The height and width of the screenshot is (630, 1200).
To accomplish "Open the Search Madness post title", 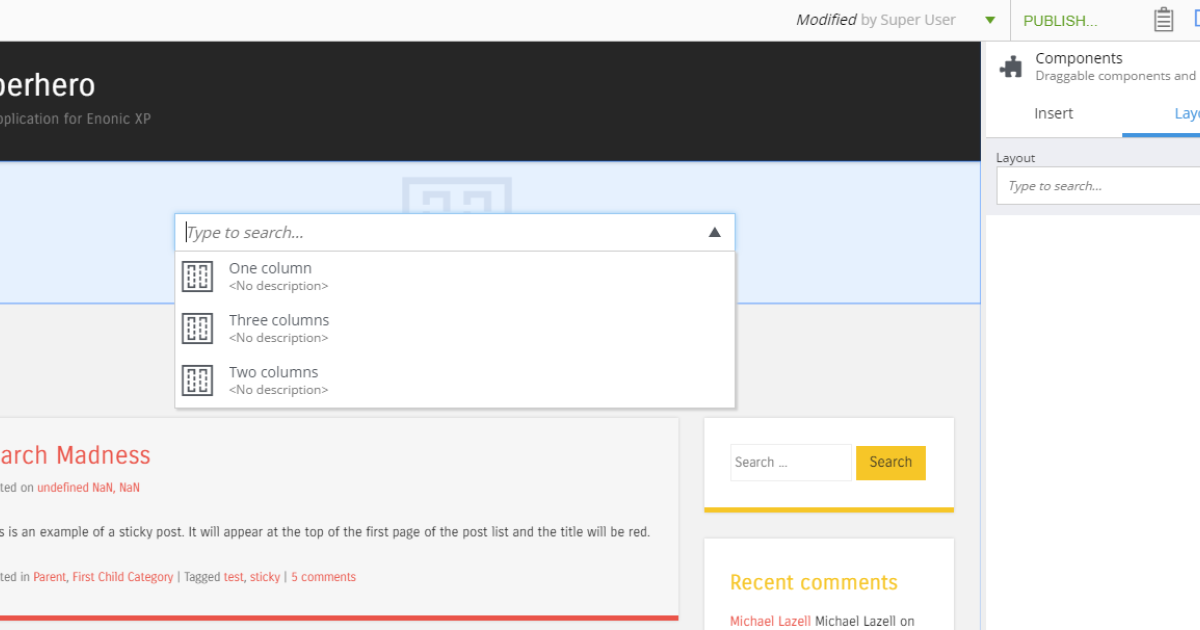I will tap(76, 455).
